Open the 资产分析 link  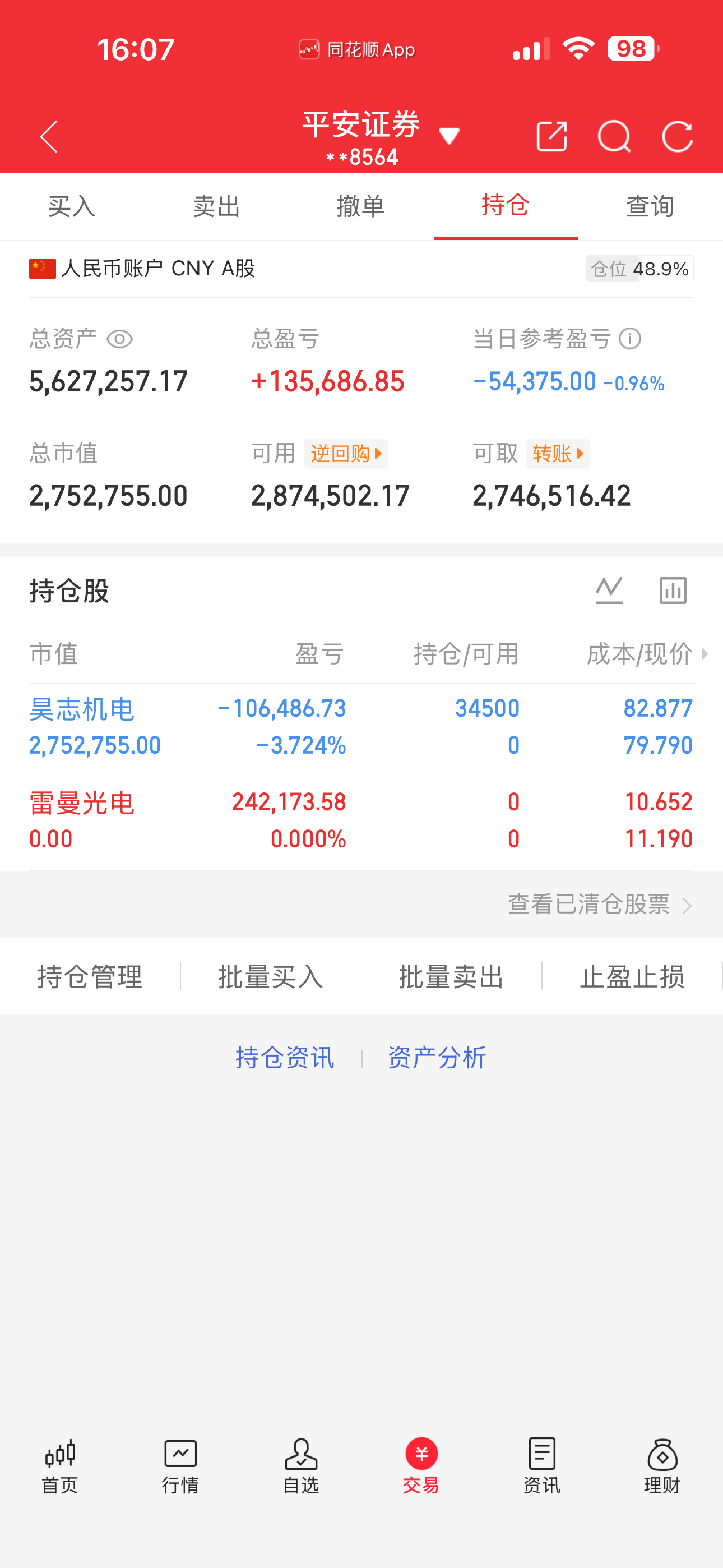(437, 1058)
